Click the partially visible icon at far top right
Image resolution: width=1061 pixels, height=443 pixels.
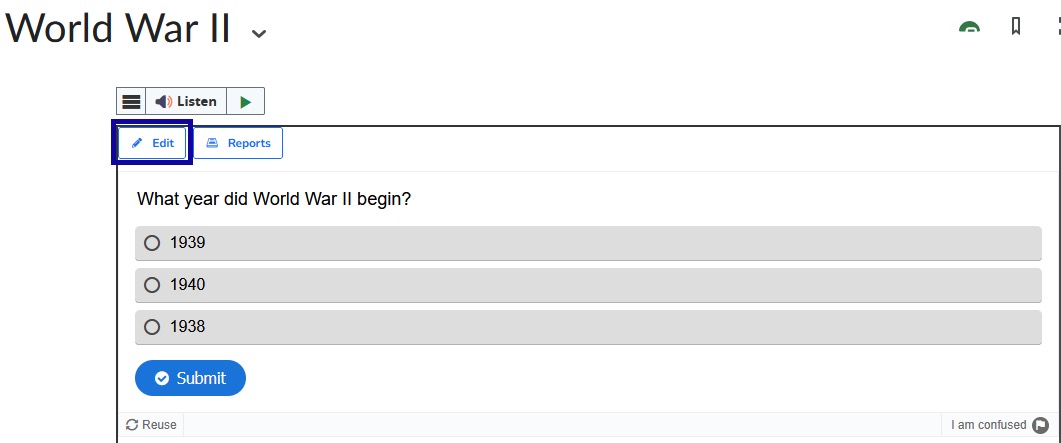tap(1057, 27)
